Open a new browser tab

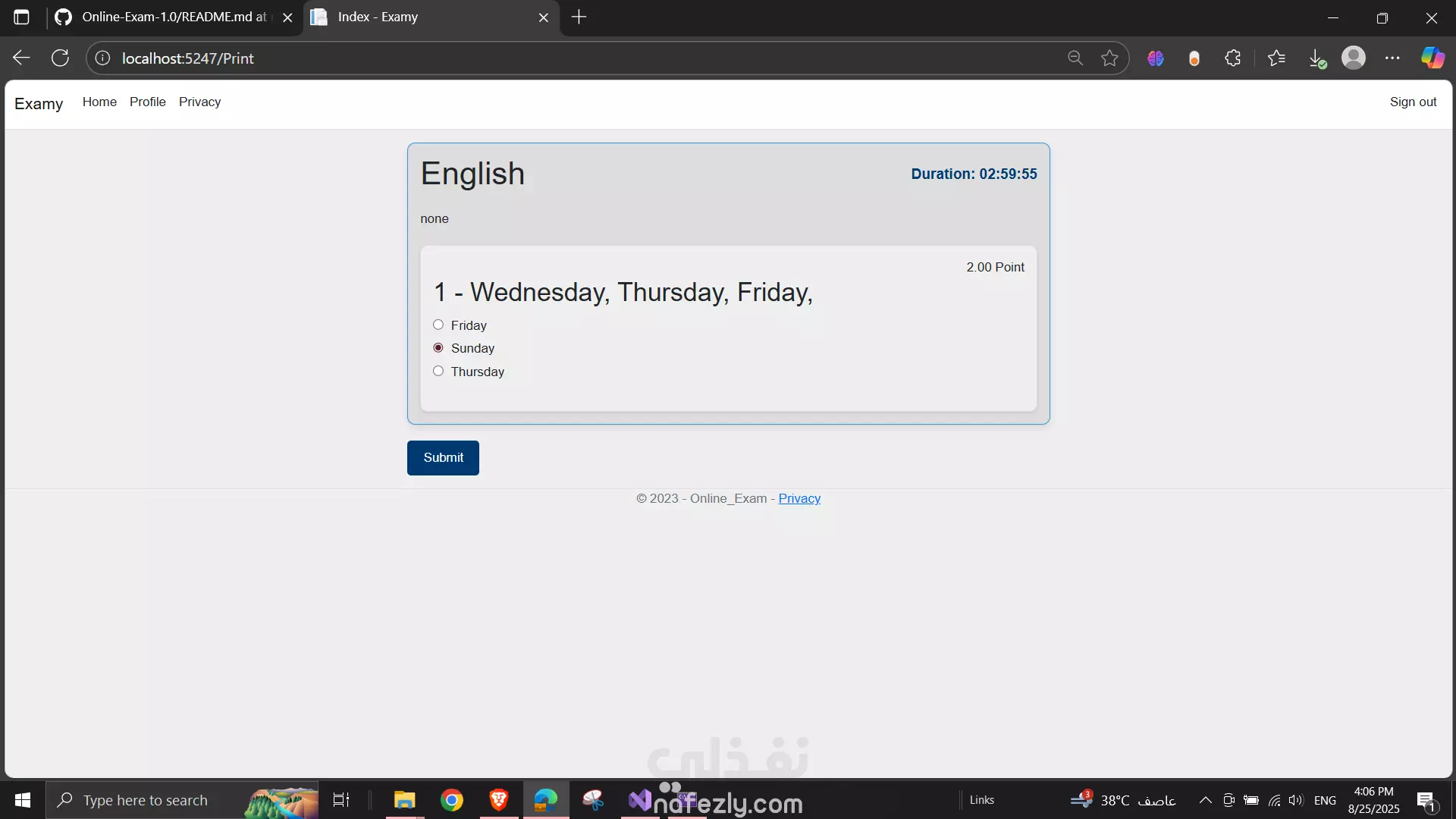(579, 17)
